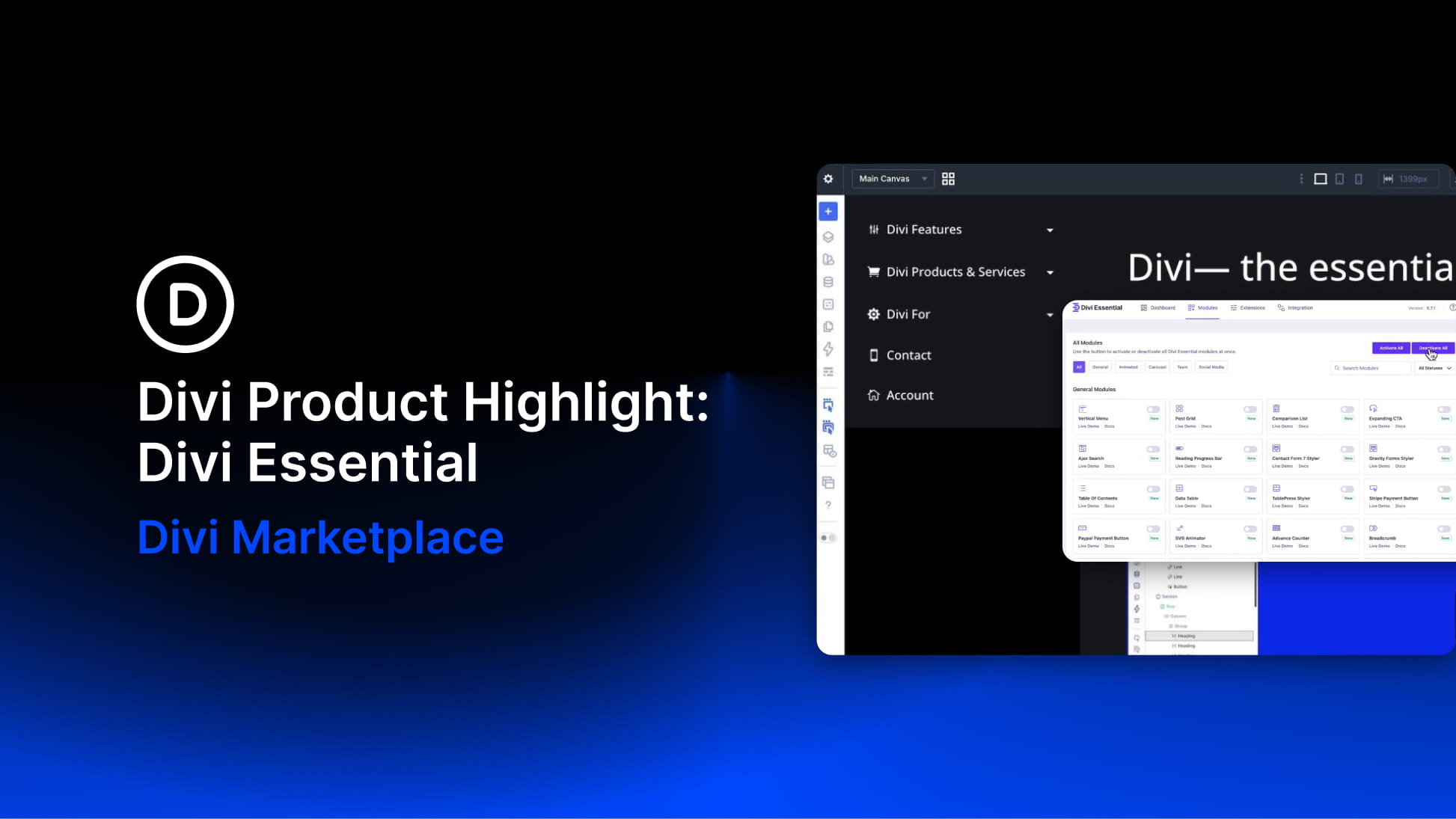The width and height of the screenshot is (1456, 819).
Task: Open the All Statuses dropdown
Action: click(x=1434, y=368)
